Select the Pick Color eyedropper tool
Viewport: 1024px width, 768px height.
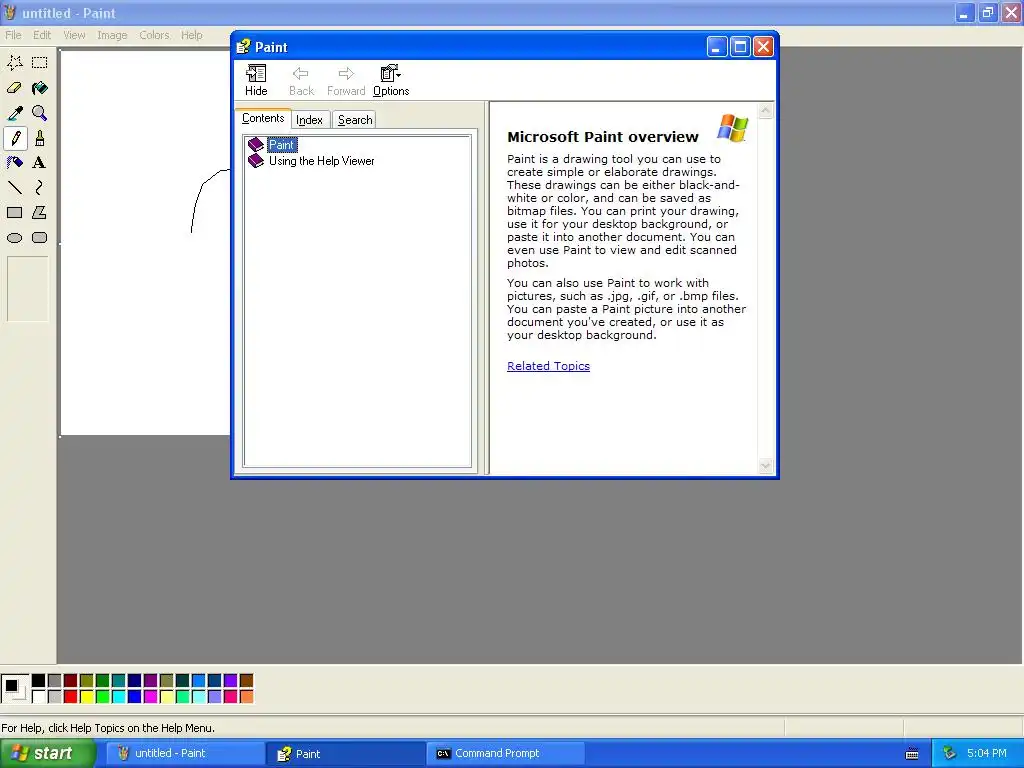[15, 113]
